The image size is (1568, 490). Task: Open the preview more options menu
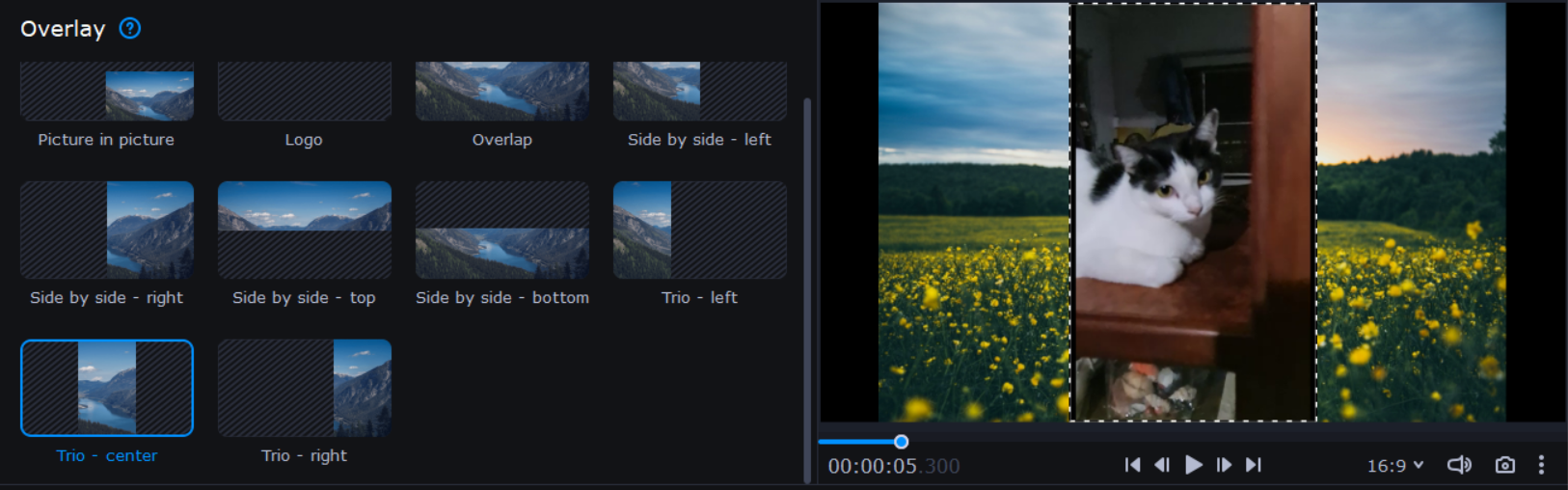(x=1541, y=465)
